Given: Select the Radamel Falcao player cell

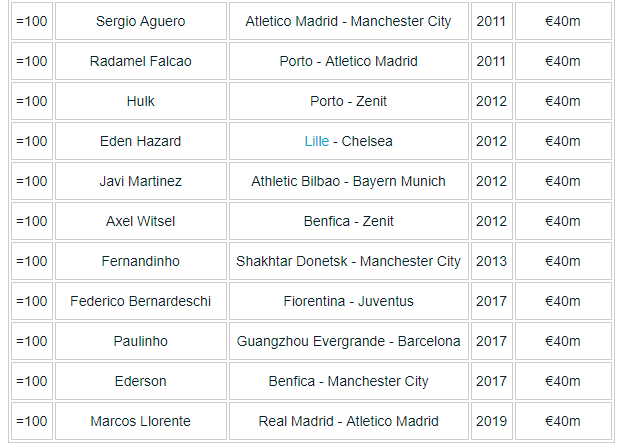Looking at the screenshot, I should click(x=140, y=61).
